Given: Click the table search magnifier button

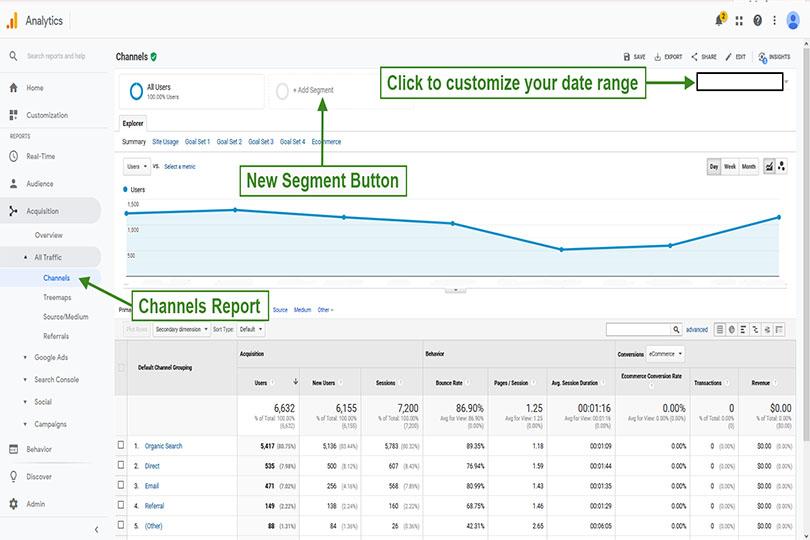Looking at the screenshot, I should click(676, 330).
